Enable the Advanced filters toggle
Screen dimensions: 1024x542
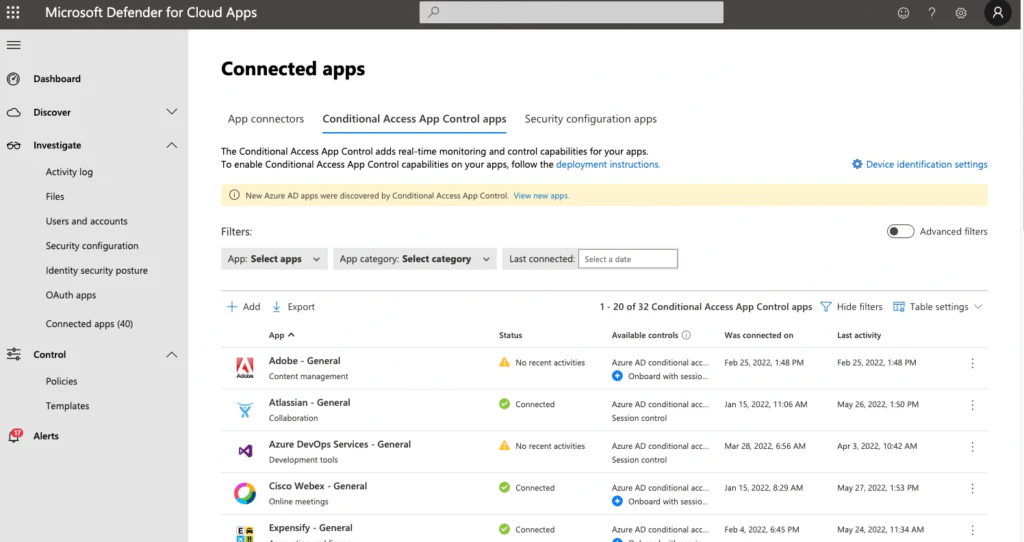(900, 231)
